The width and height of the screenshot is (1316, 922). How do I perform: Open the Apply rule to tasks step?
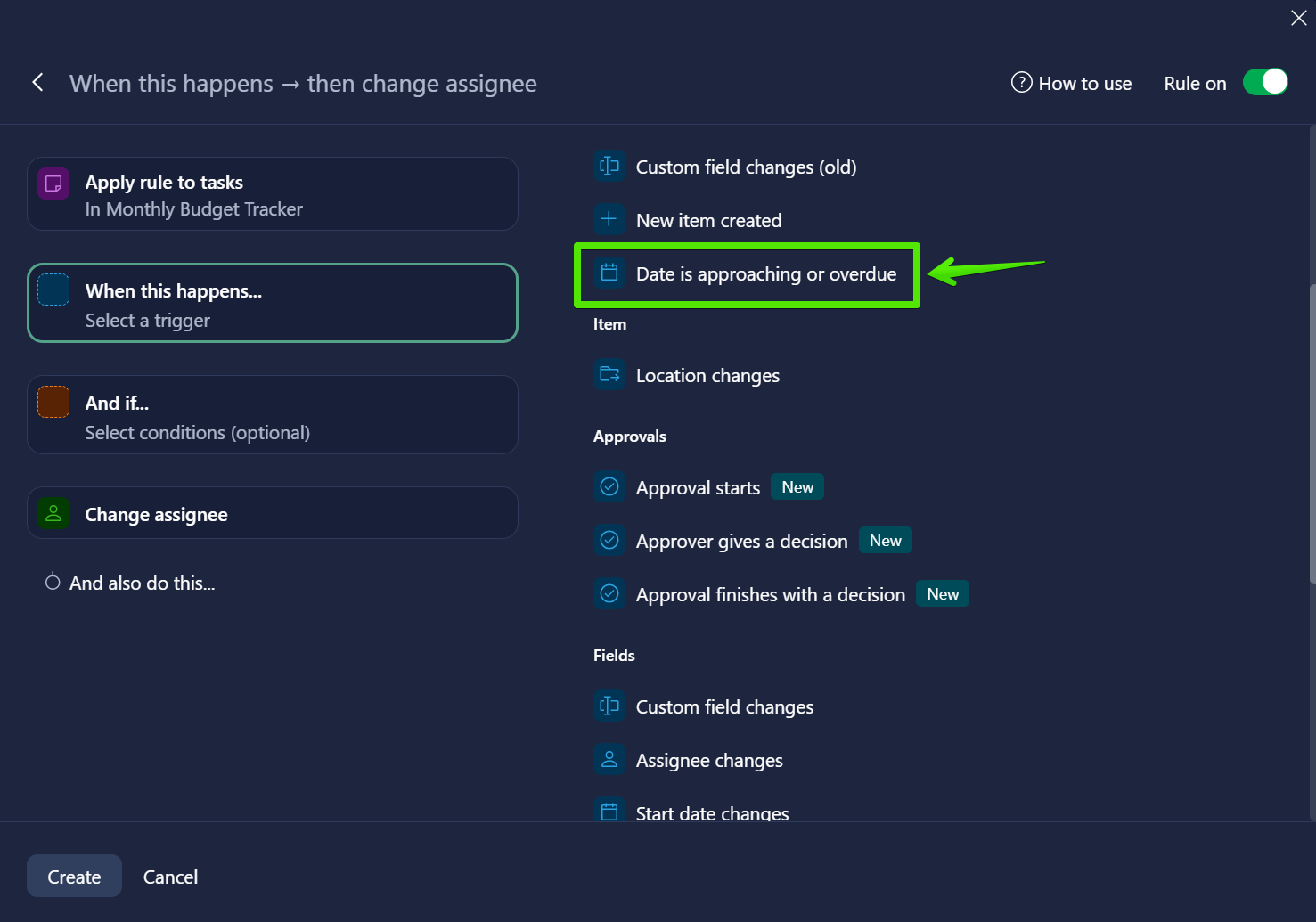272,195
